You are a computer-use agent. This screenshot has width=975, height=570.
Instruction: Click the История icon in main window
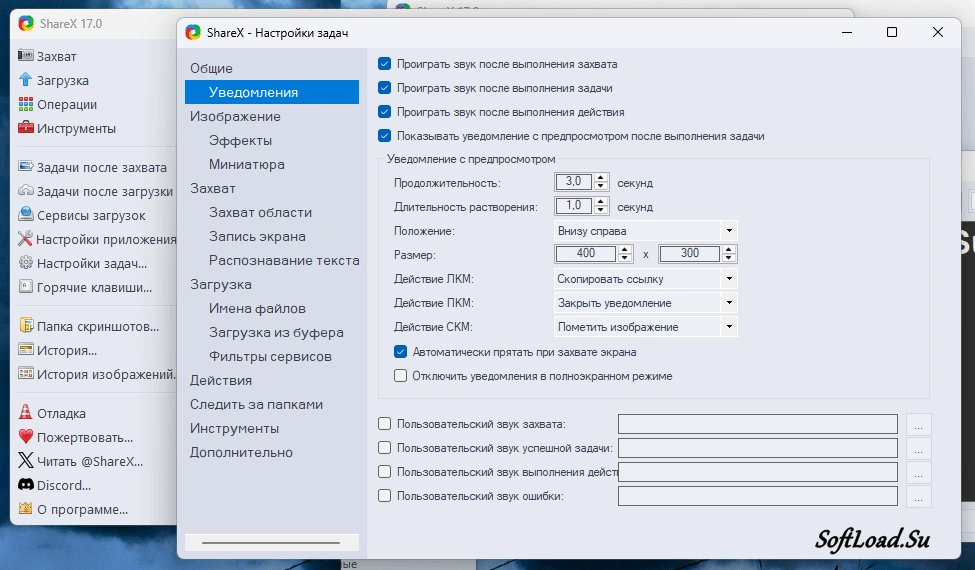click(x=25, y=350)
